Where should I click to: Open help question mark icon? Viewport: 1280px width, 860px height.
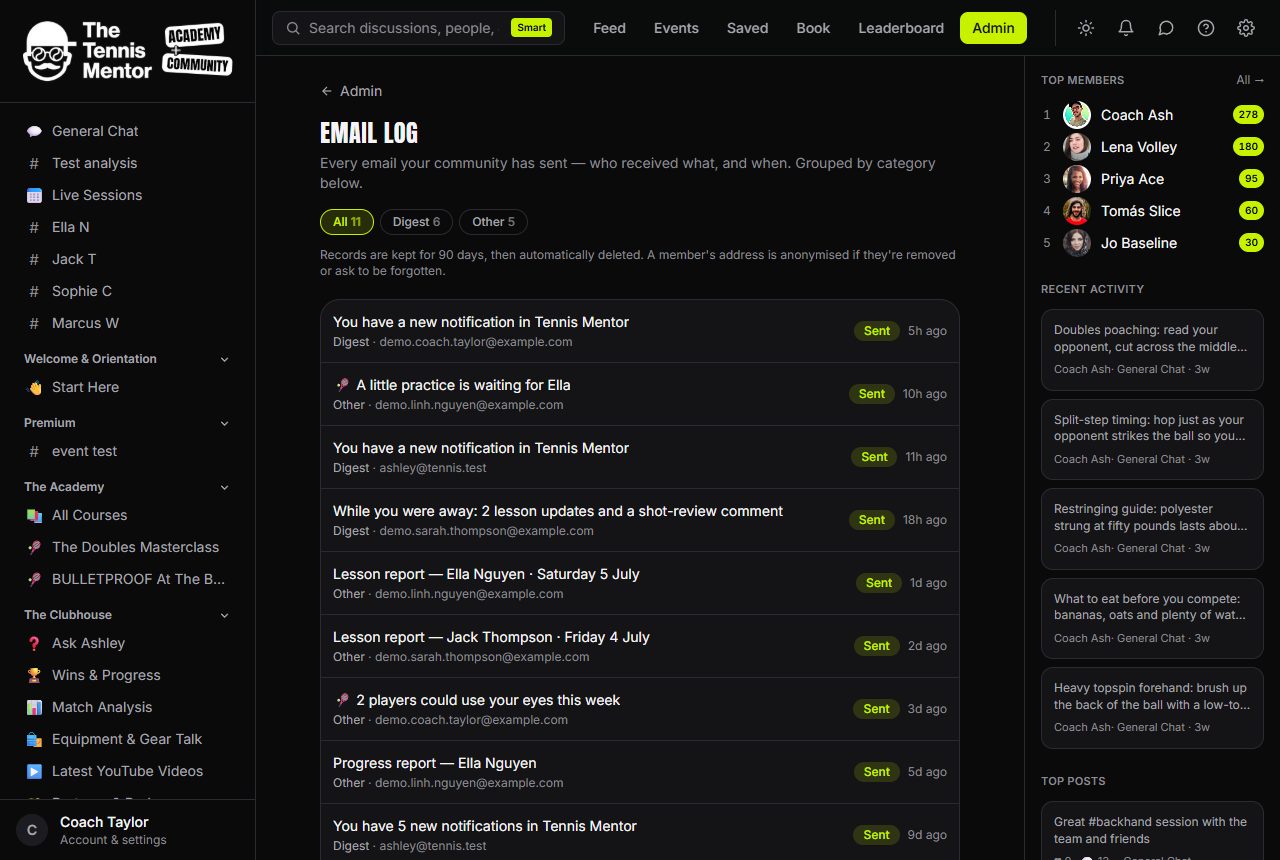coord(1206,28)
